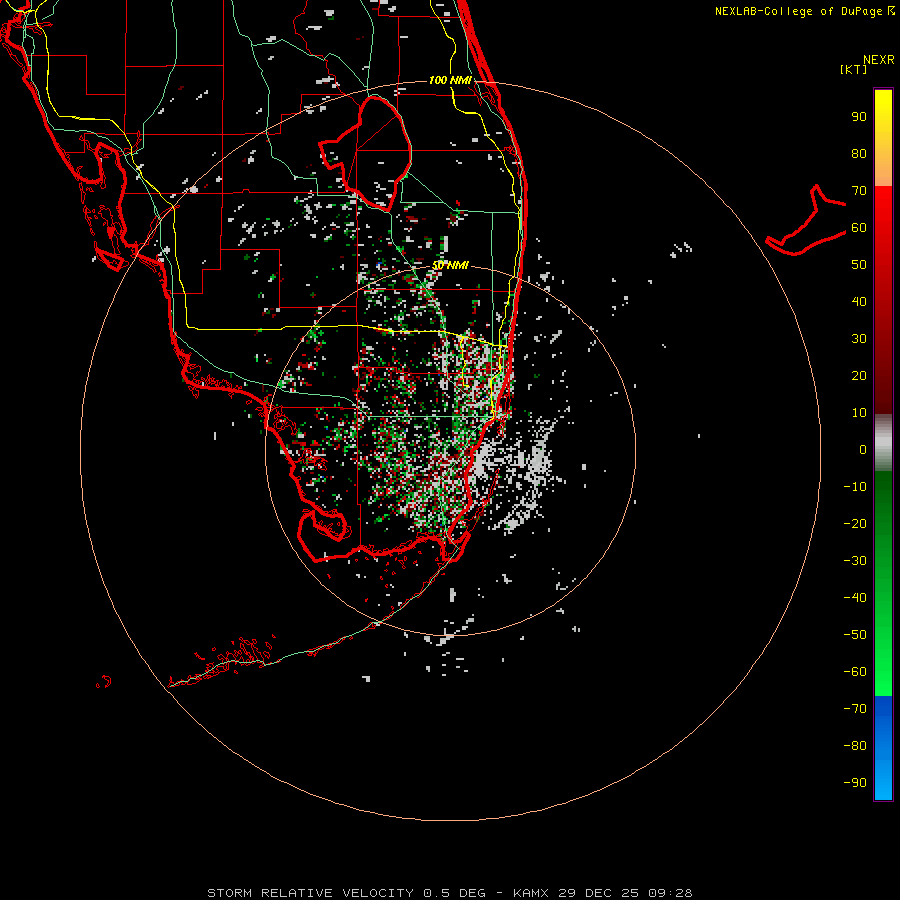The image size is (900, 900).
Task: Select the 10 value on velocity scale
Action: (859, 413)
